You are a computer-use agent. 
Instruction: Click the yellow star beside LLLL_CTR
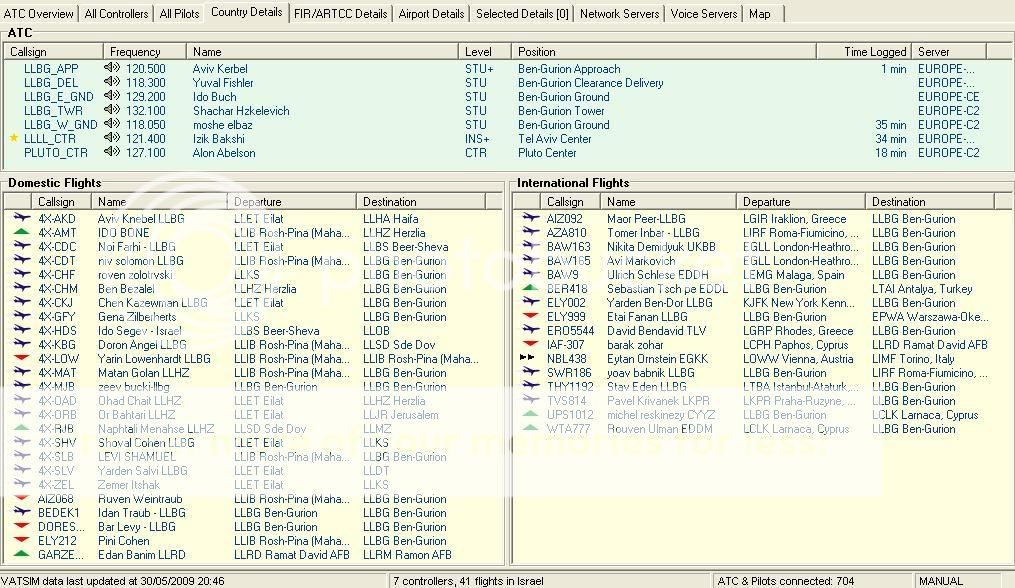tap(13, 139)
